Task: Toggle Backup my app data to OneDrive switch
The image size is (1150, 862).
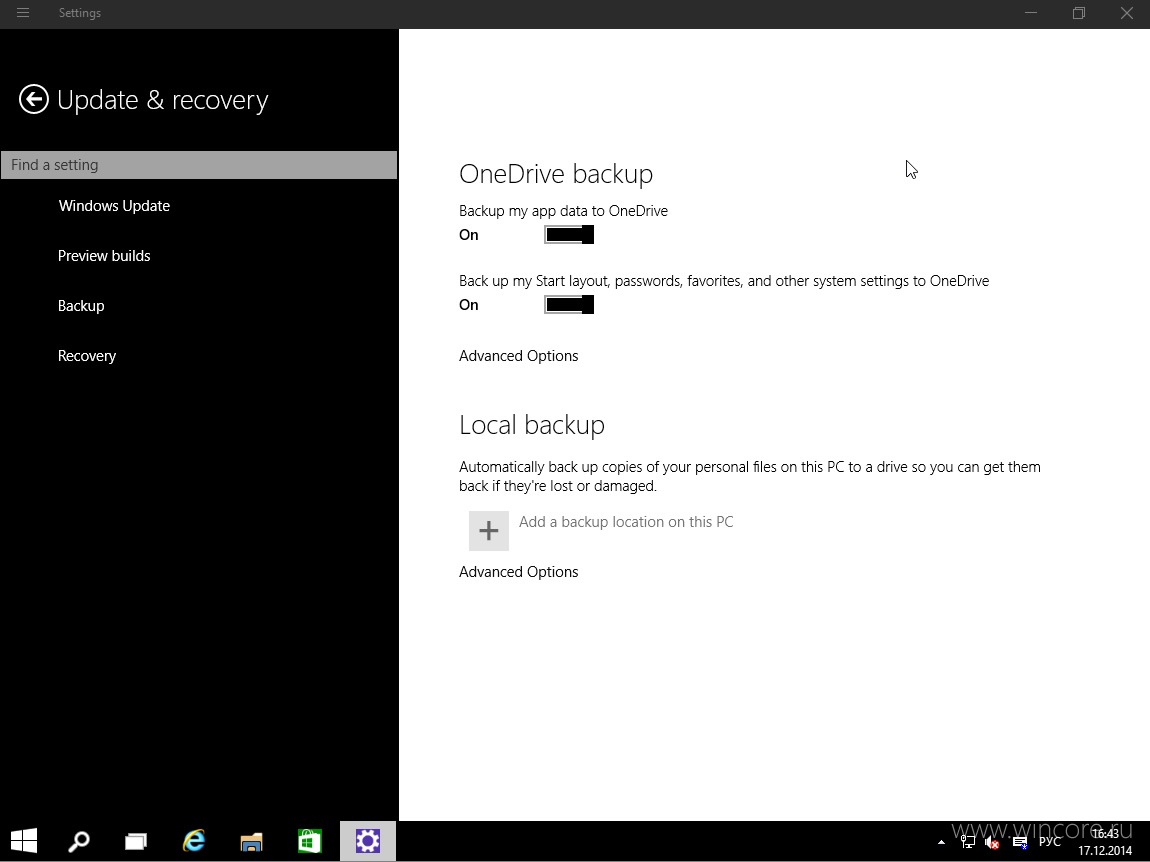Action: coord(569,235)
